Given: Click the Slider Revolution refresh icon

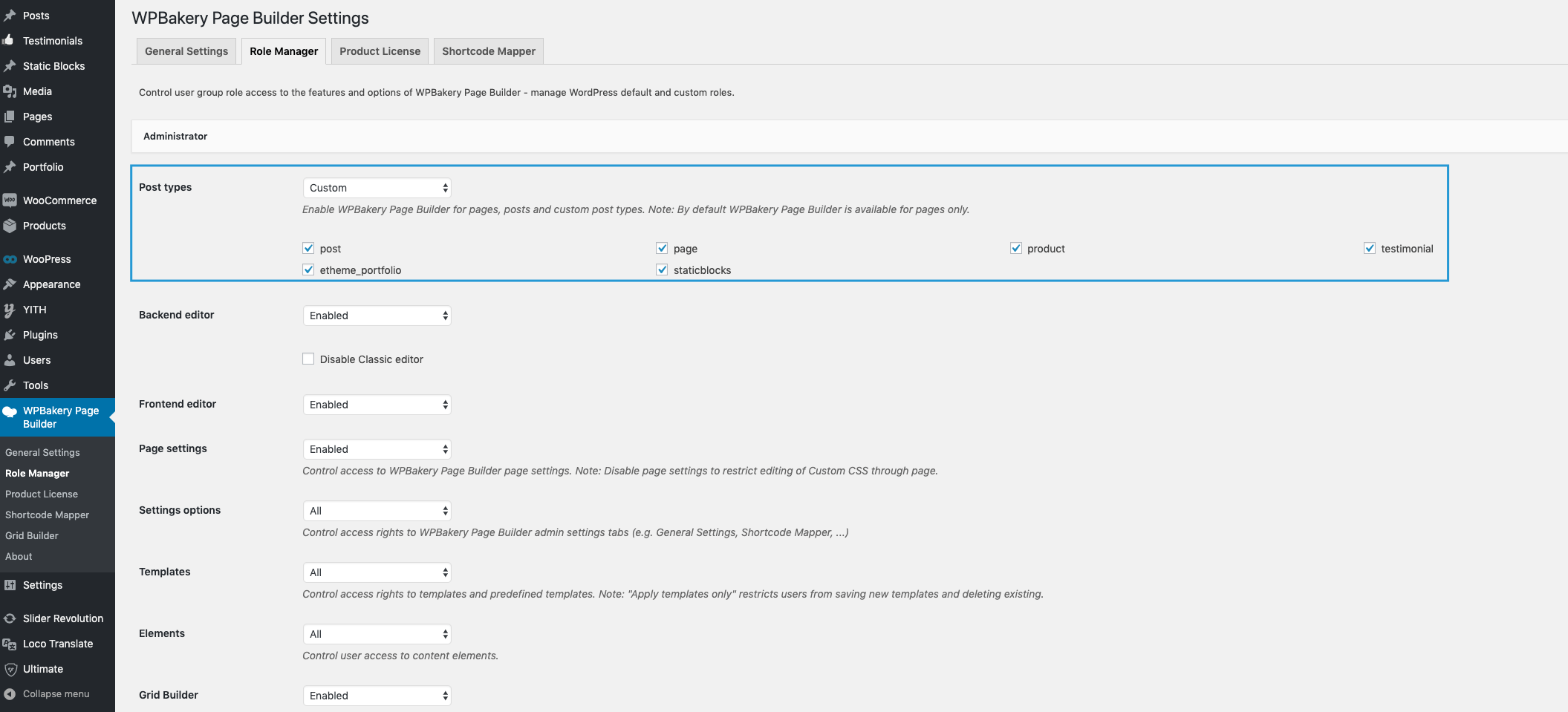Looking at the screenshot, I should coord(10,618).
